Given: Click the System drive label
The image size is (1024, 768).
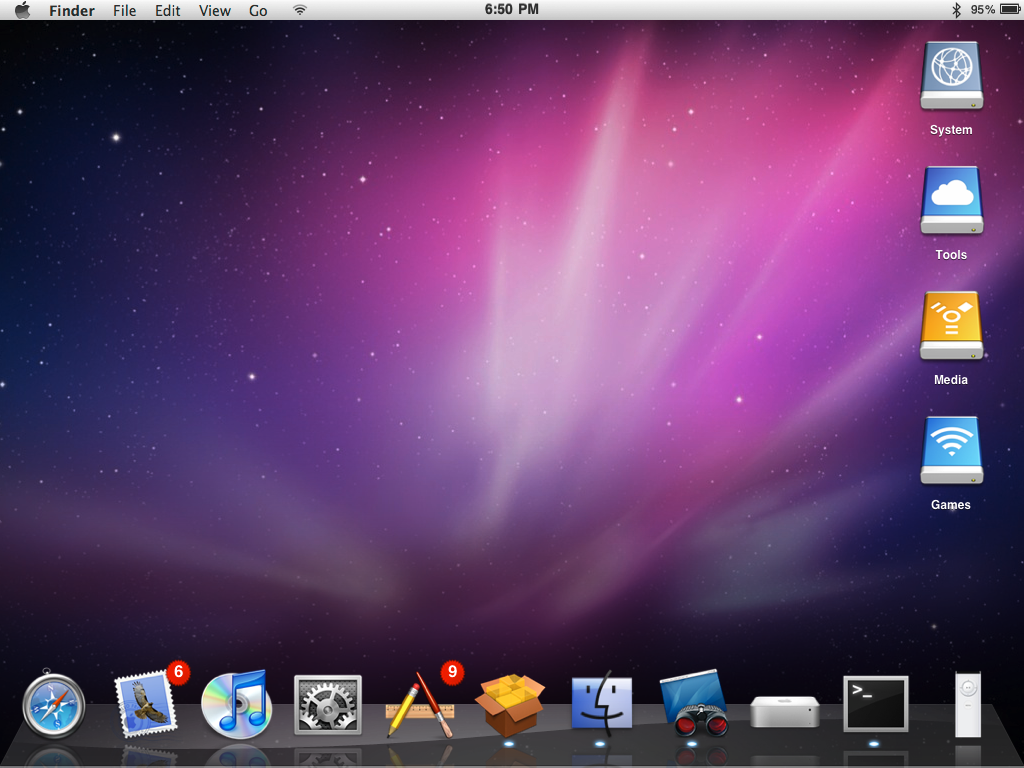Looking at the screenshot, I should pos(951,130).
